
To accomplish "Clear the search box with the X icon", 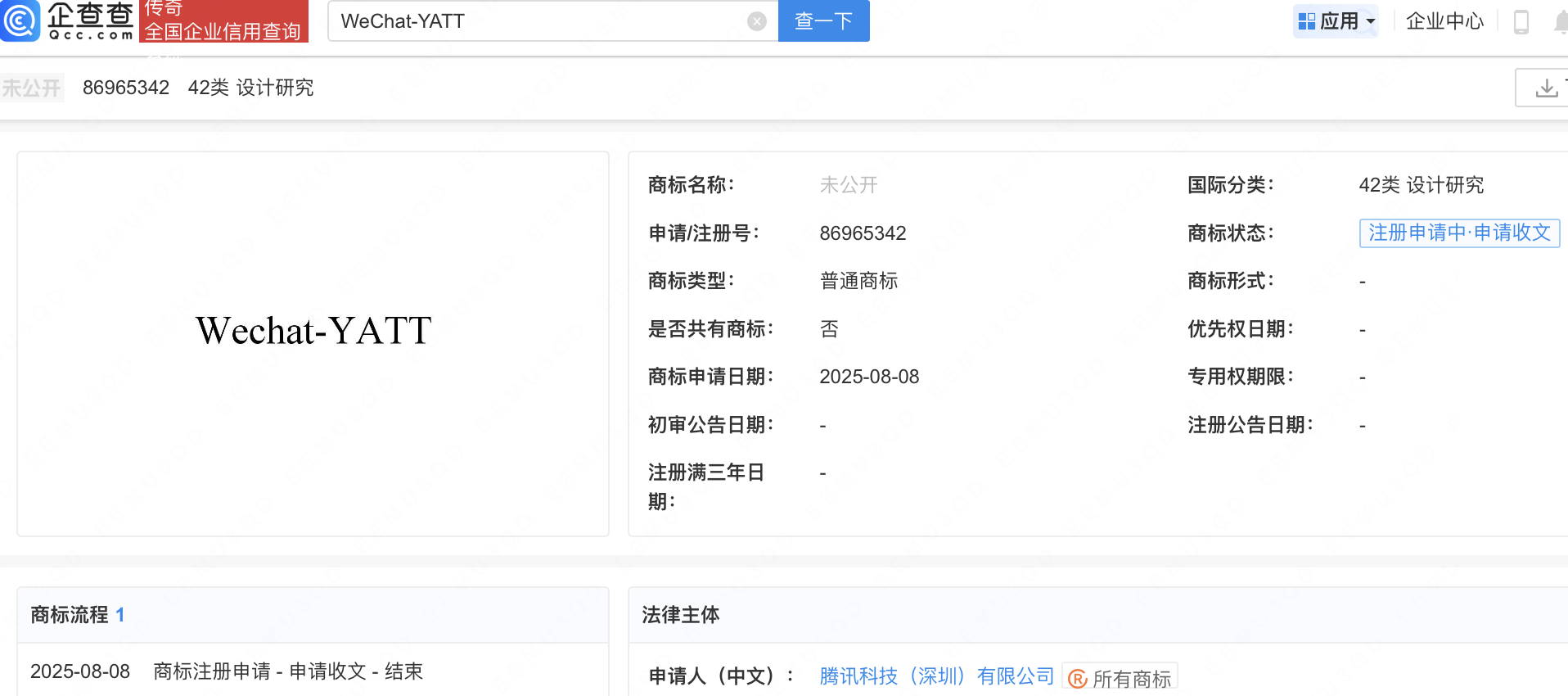I will 757,21.
